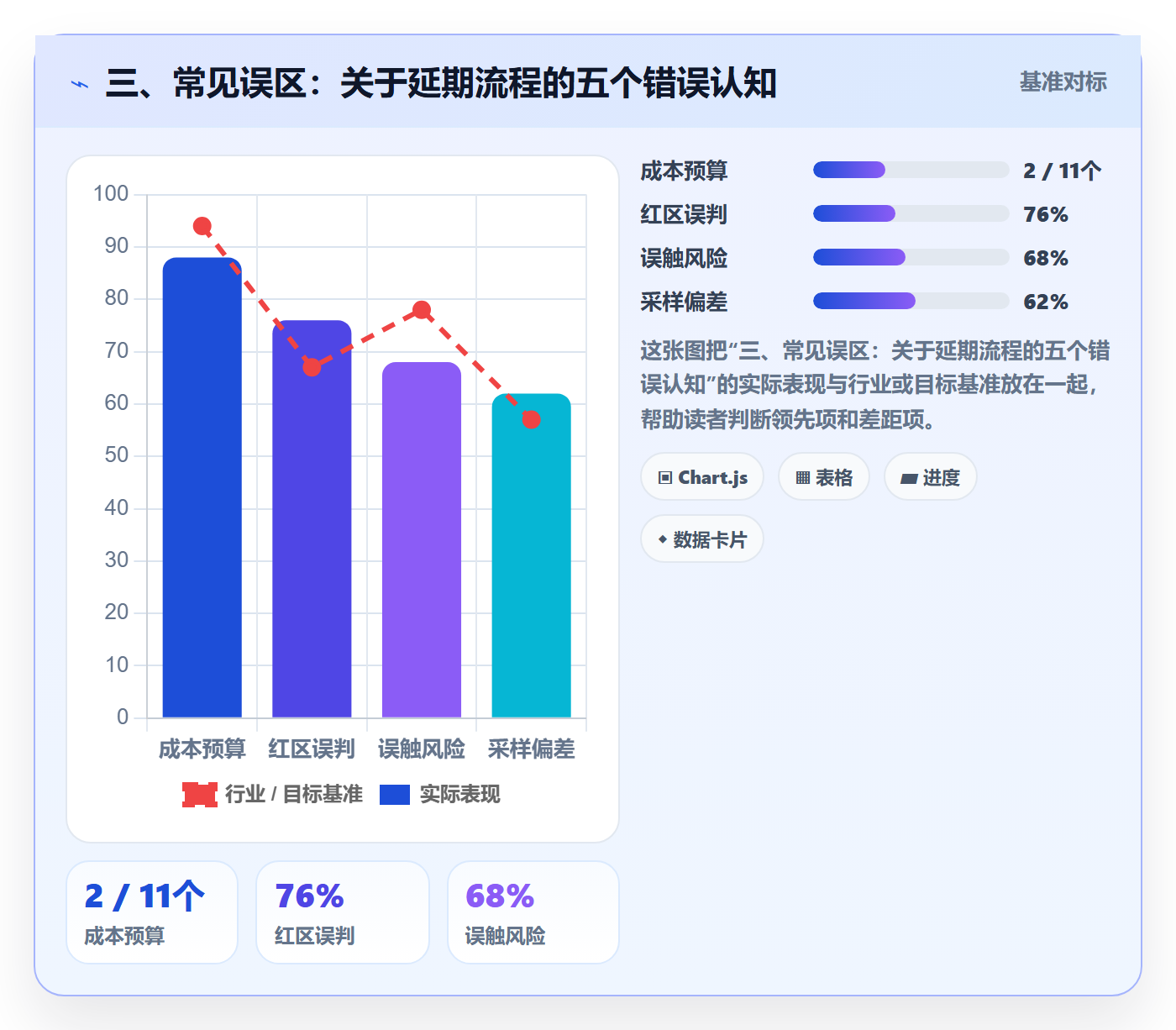Click the 68% 误触风险 stat card
1176x1030 pixels.
tap(533, 912)
